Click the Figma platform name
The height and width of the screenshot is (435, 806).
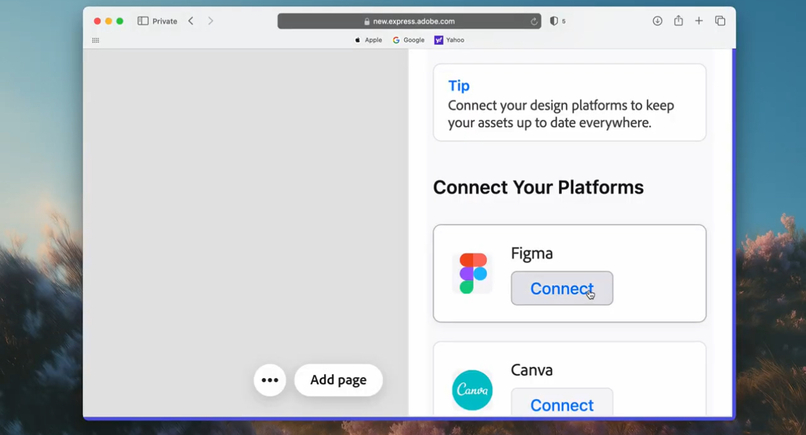tap(532, 253)
